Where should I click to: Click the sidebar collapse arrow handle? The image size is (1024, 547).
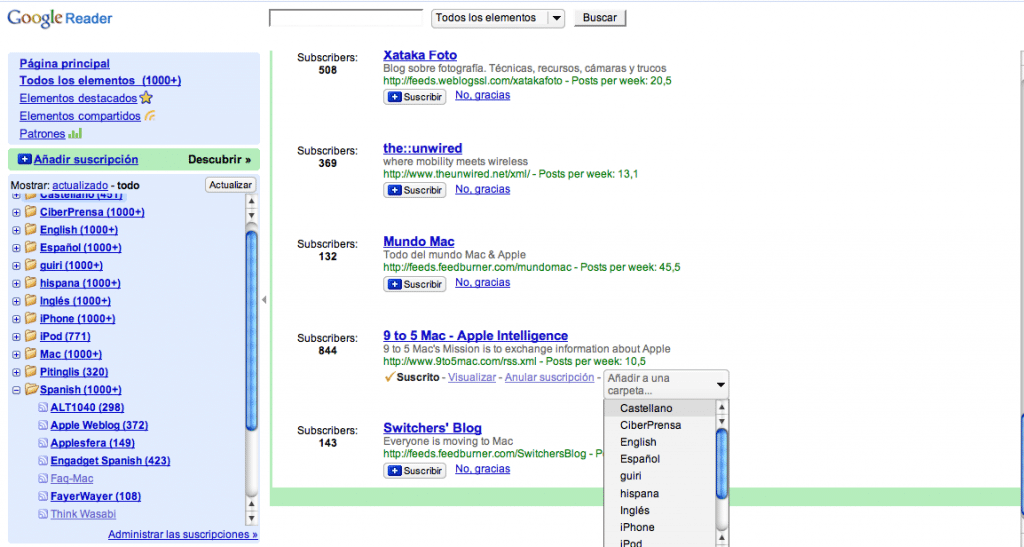click(264, 300)
